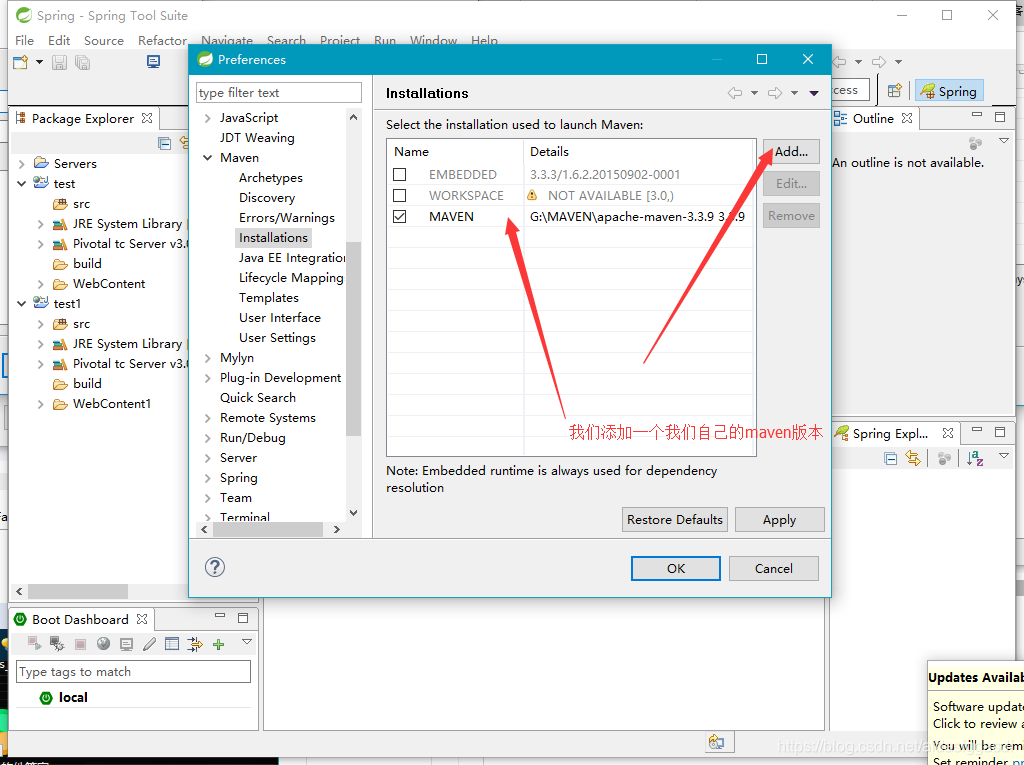Click the Package Explorer horizontal scrollbar thumb
Image resolution: width=1024 pixels, height=765 pixels.
tap(78, 591)
